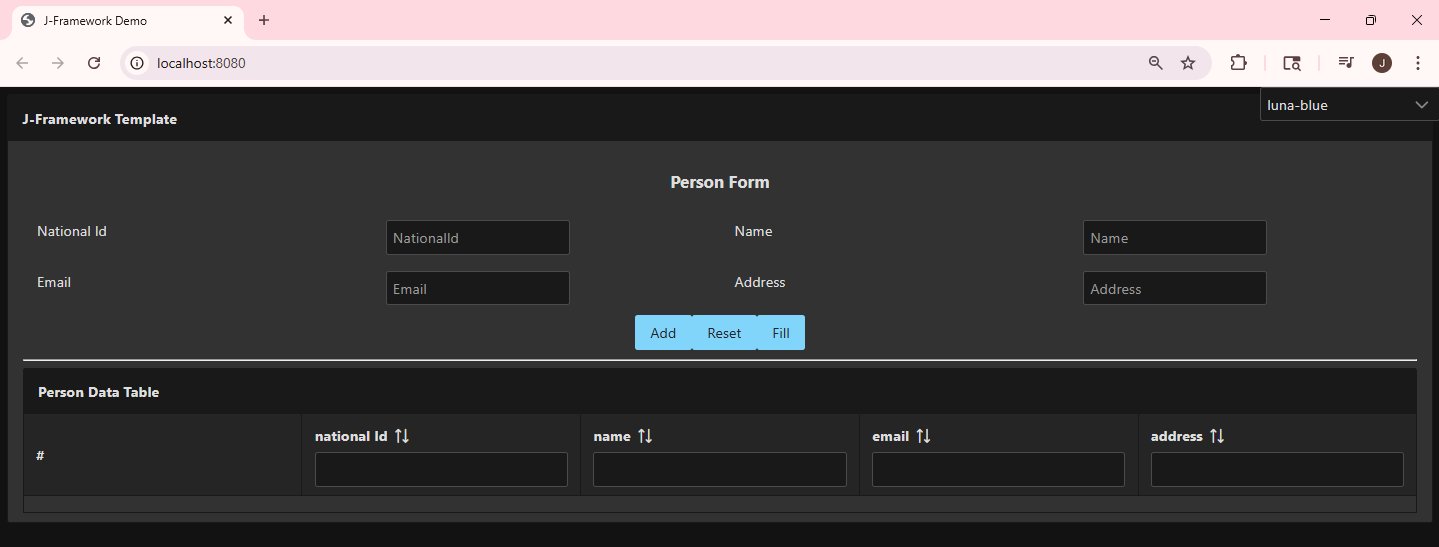Click the Fill button
Image resolution: width=1439 pixels, height=547 pixels.
tap(781, 333)
